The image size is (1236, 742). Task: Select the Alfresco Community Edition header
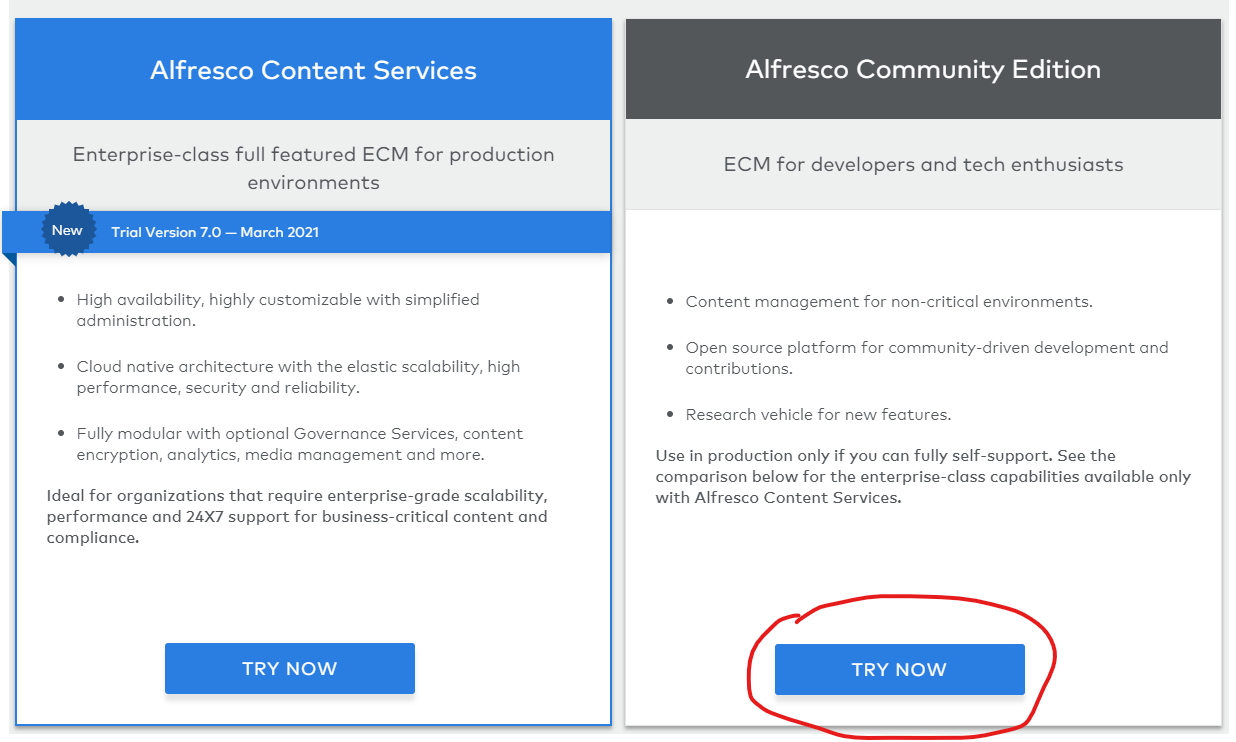[x=922, y=69]
